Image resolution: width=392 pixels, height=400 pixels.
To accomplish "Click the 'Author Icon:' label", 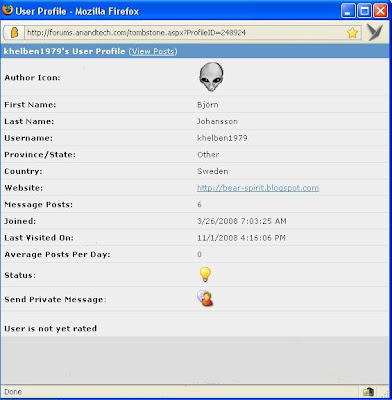I will tap(32, 78).
